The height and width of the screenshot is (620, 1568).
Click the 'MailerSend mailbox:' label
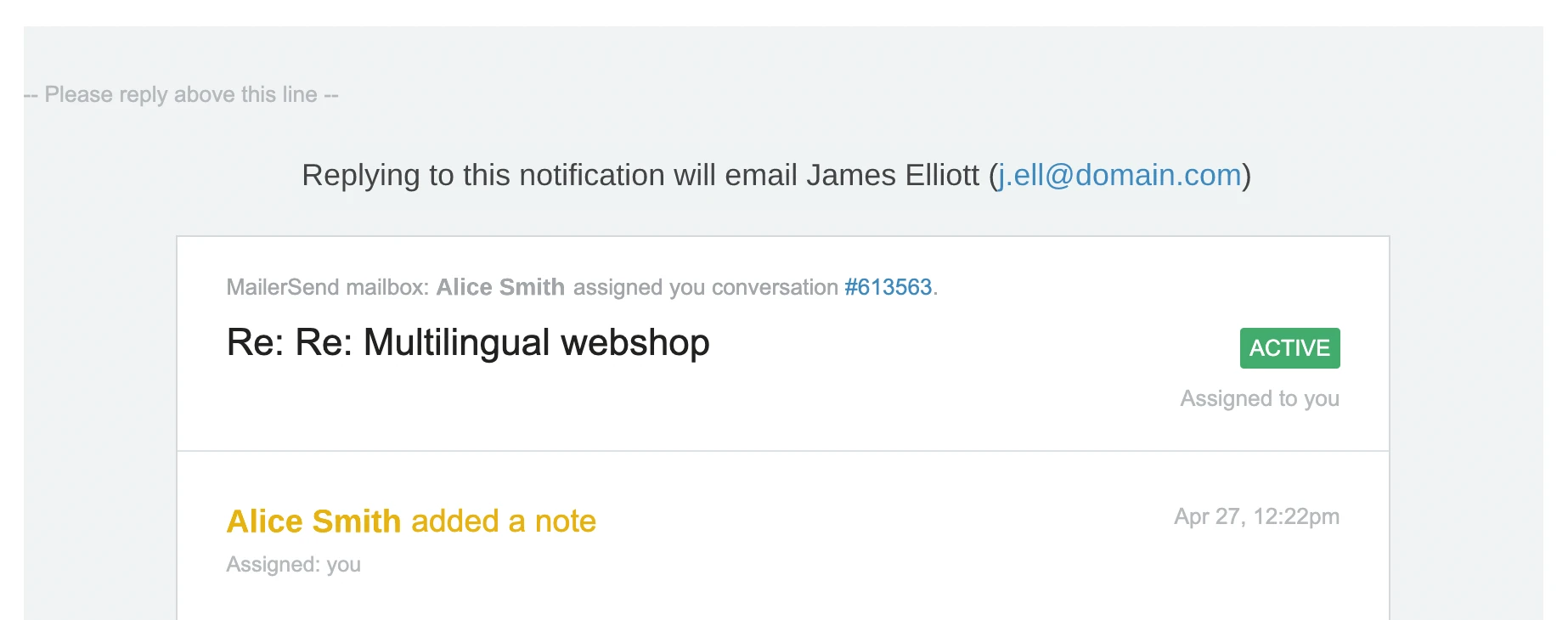point(327,287)
